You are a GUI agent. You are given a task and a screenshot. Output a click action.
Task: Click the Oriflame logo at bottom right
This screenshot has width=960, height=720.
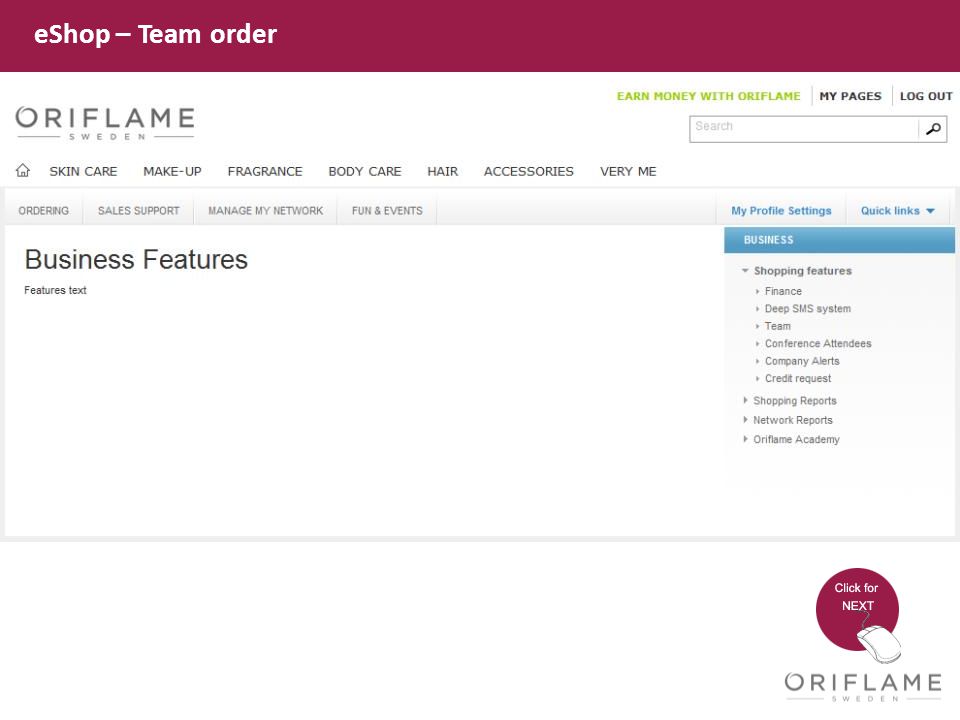pyautogui.click(x=863, y=687)
